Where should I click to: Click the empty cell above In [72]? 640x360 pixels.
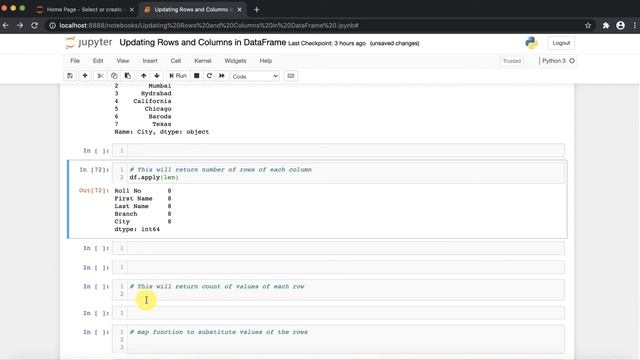(338, 151)
